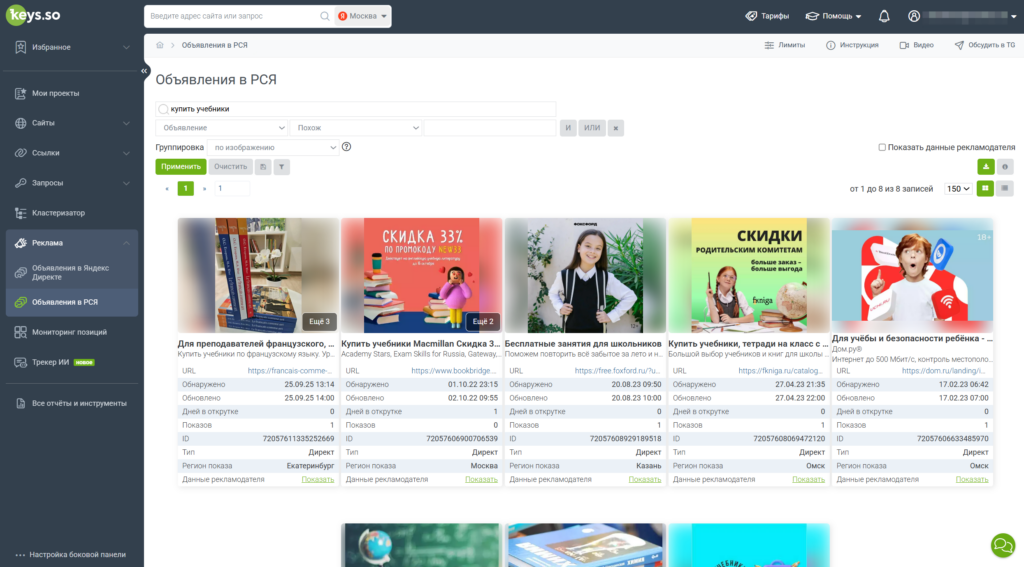The width and height of the screenshot is (1024, 567).
Task: Switch to list view icon
Action: pyautogui.click(x=1004, y=189)
